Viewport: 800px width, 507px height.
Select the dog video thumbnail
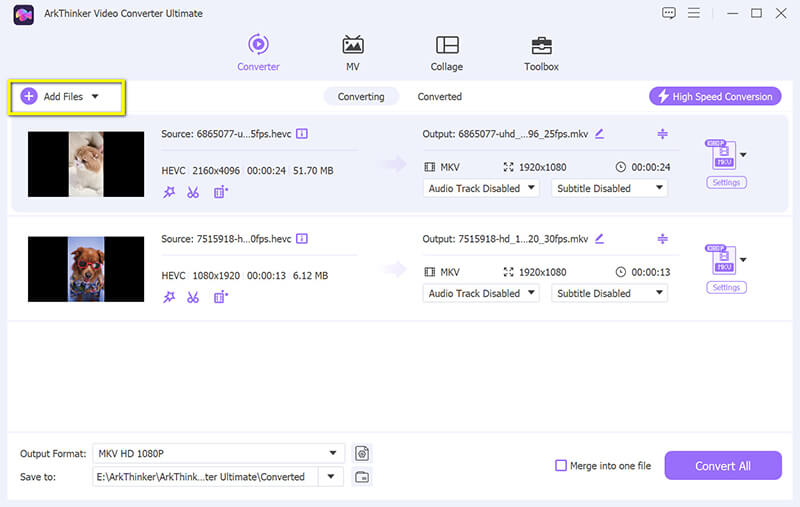coord(86,269)
